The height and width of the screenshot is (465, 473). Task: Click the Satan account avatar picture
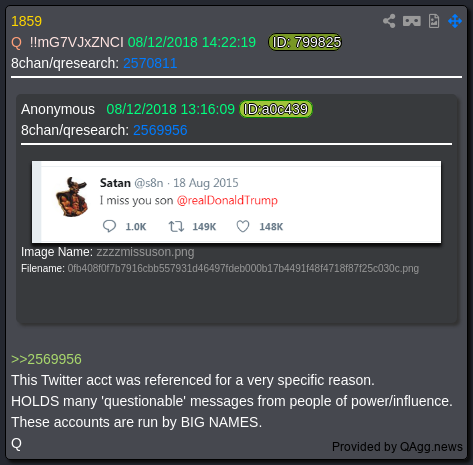coord(72,197)
